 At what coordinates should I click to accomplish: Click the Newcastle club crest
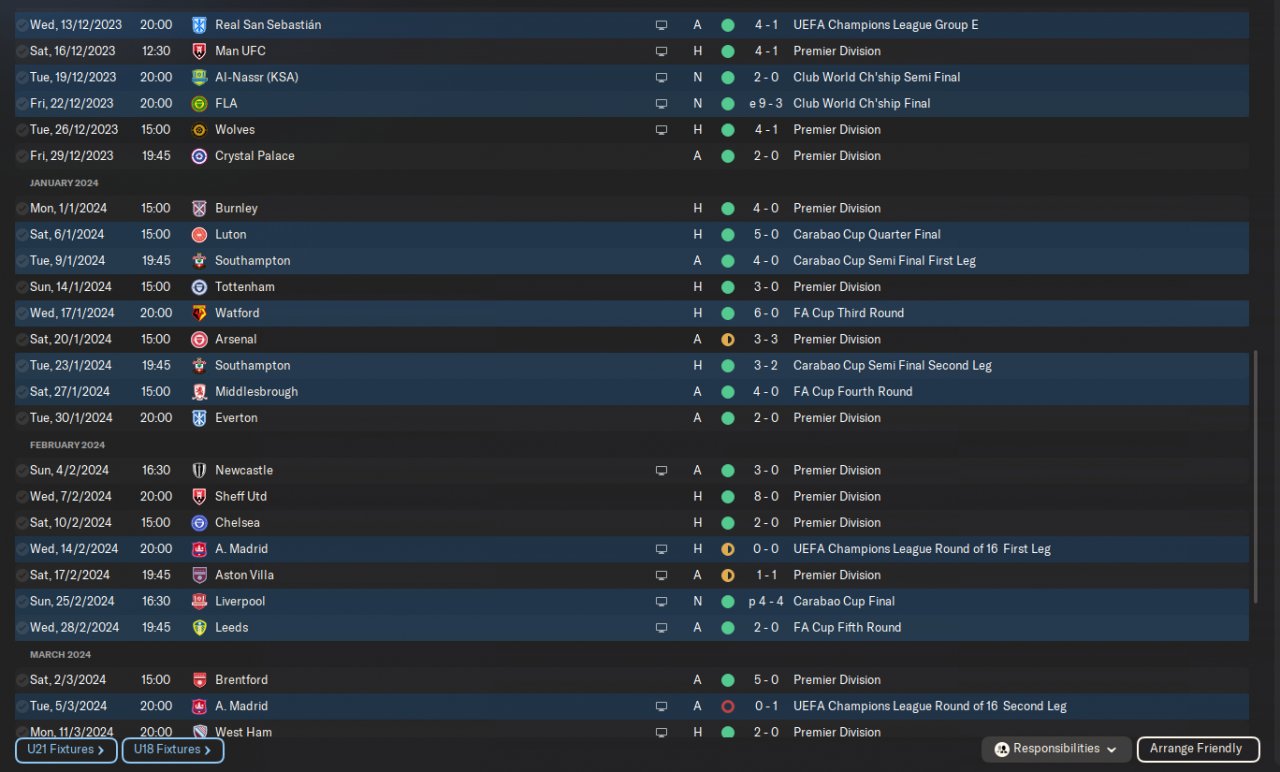[x=199, y=470]
